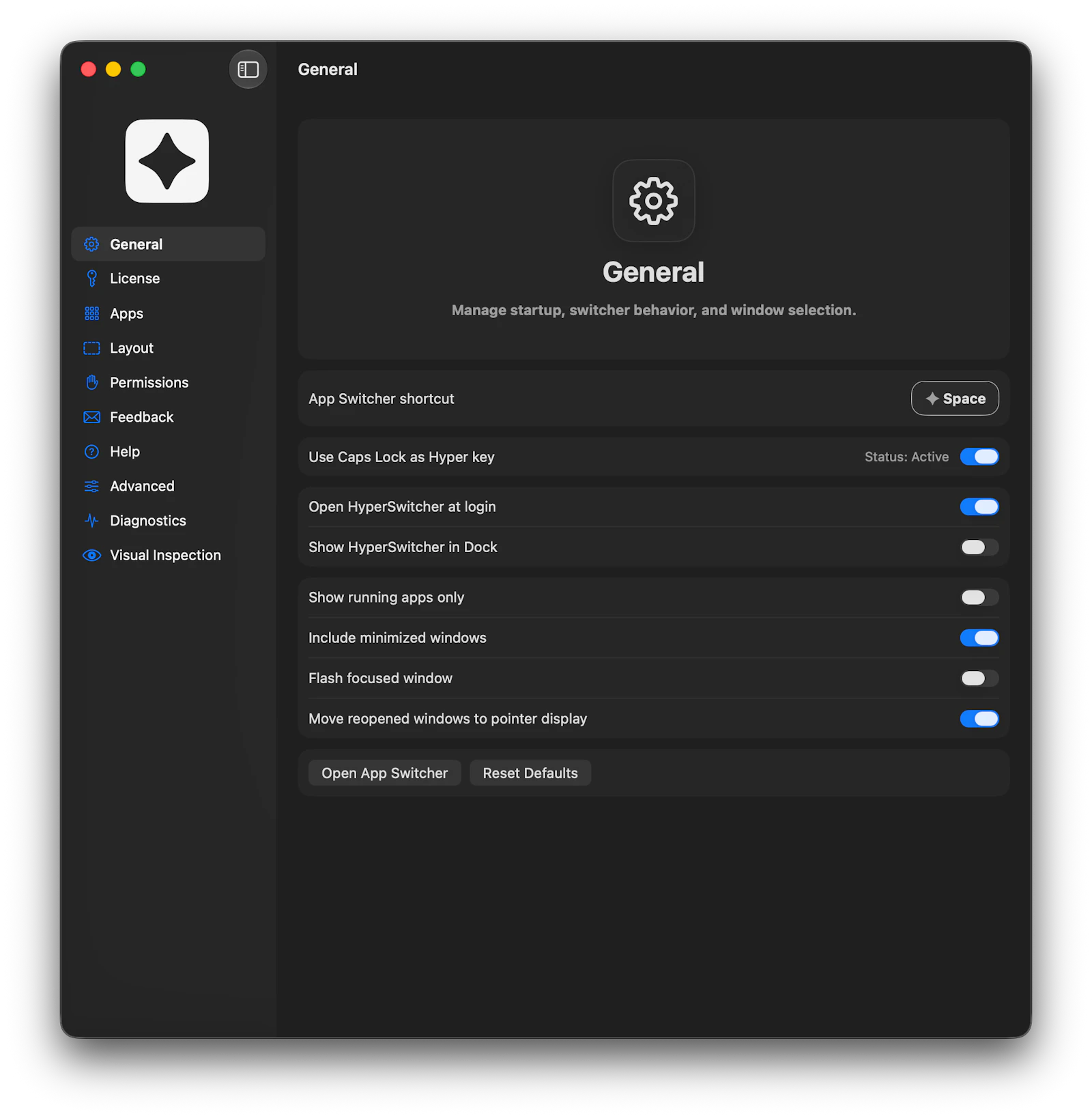Enable Show HyperSwitcher in Dock

(x=979, y=547)
